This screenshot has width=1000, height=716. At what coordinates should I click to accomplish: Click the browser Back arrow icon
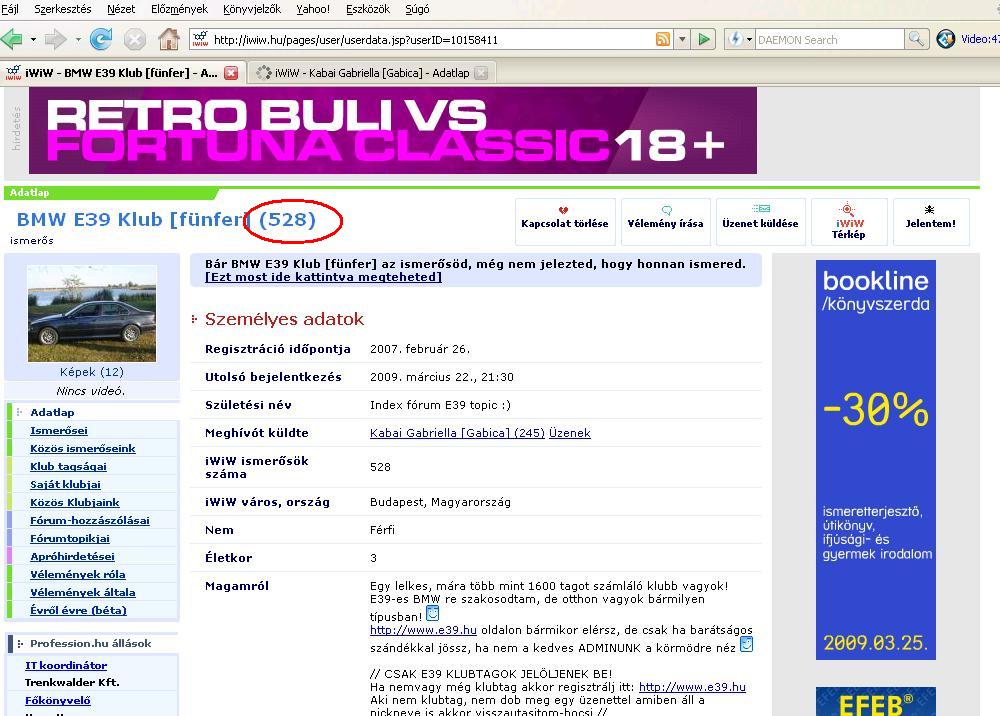pos(13,40)
